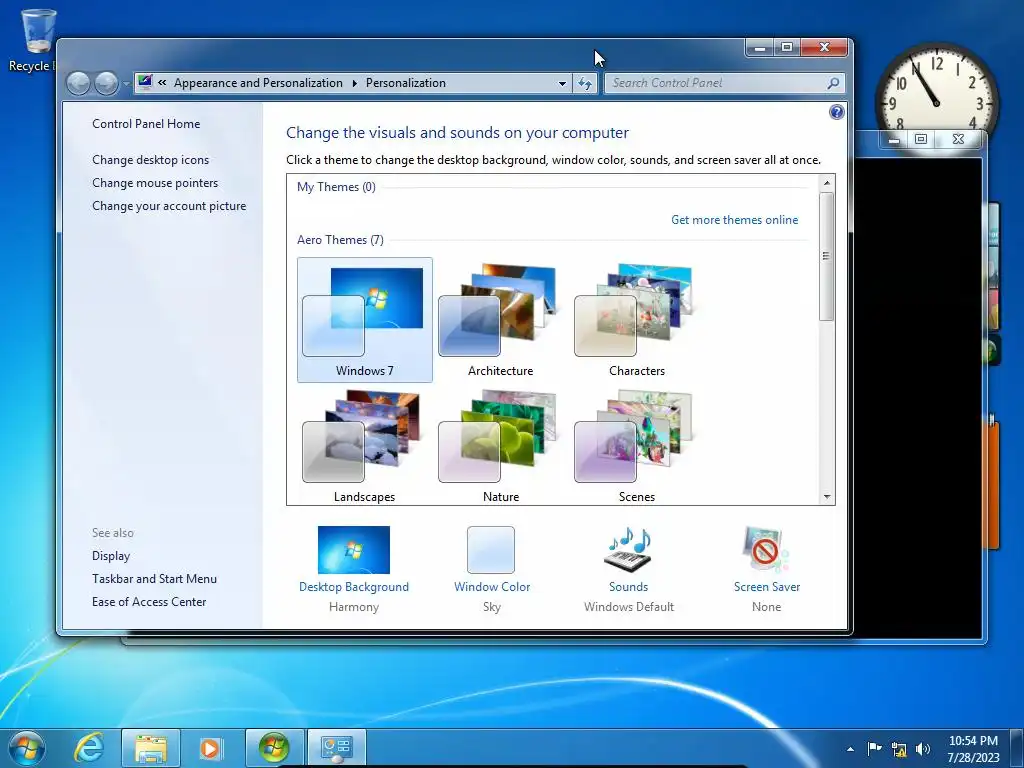Go to Control Panel Home
This screenshot has width=1024, height=768.
[146, 124]
